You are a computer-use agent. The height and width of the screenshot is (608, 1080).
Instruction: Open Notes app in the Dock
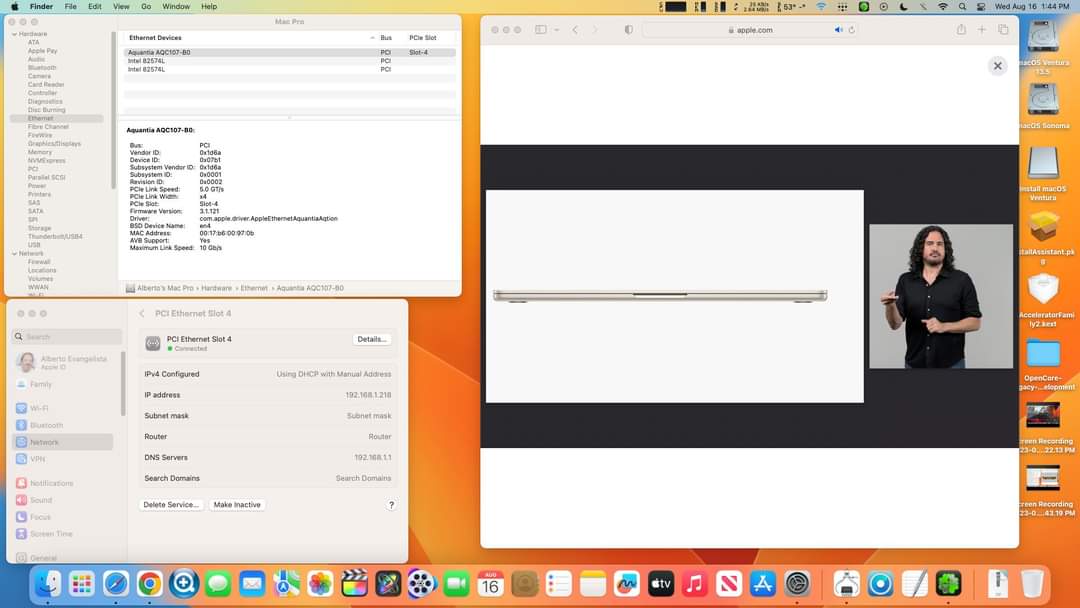[592, 585]
